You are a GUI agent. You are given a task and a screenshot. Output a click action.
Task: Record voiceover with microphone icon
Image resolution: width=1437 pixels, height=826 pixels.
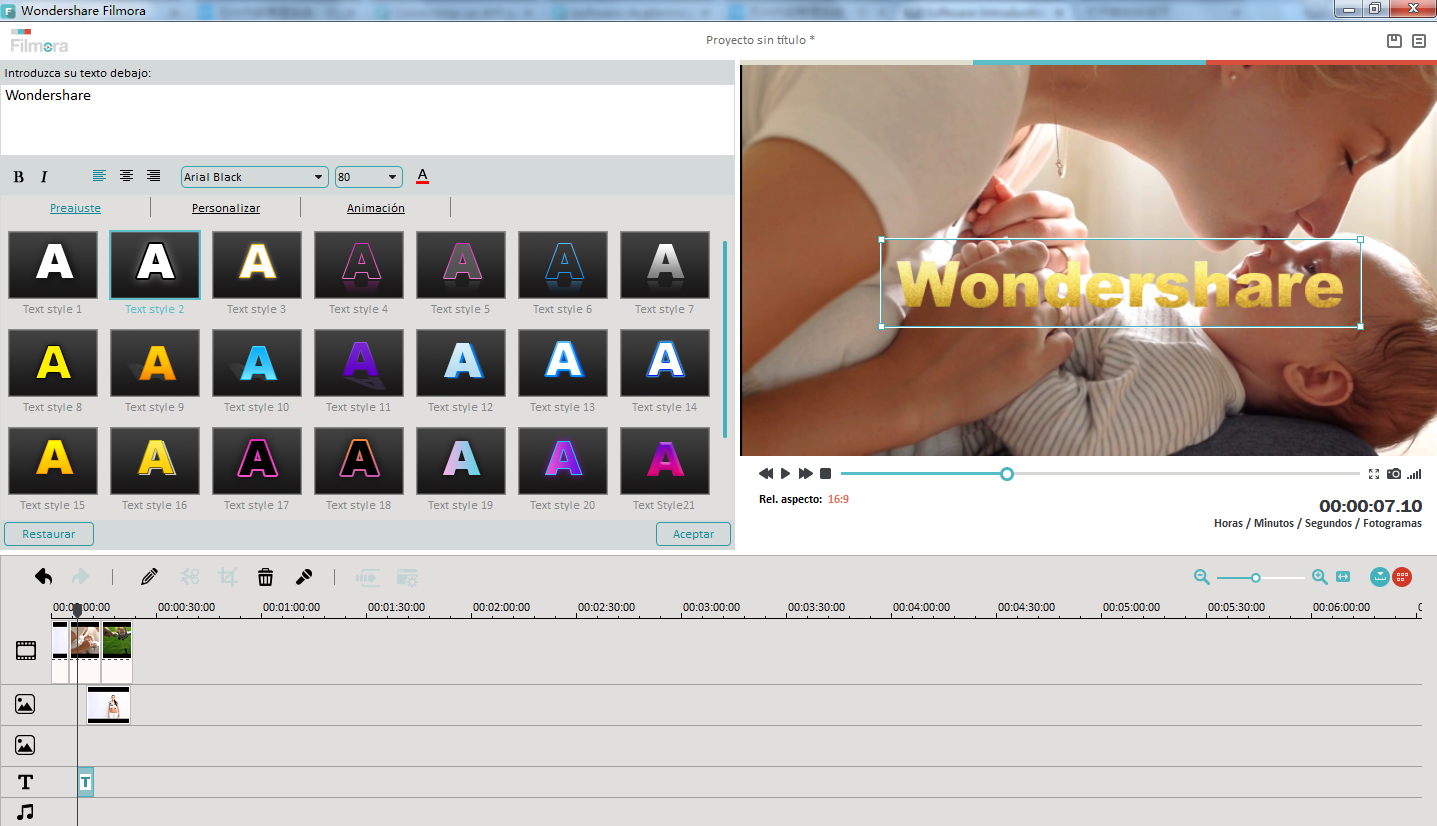(304, 576)
